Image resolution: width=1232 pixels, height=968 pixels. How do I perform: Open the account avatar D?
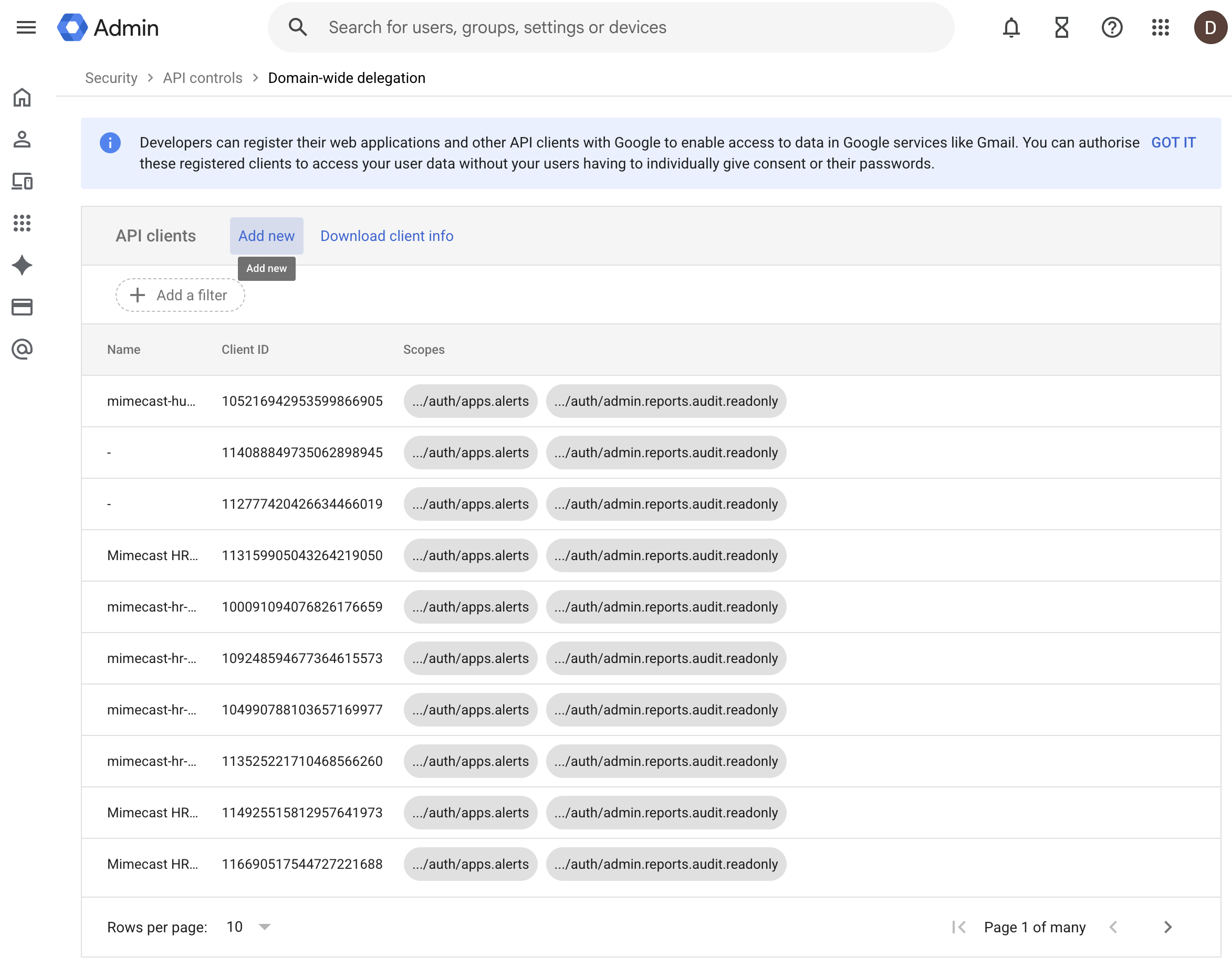pos(1210,27)
